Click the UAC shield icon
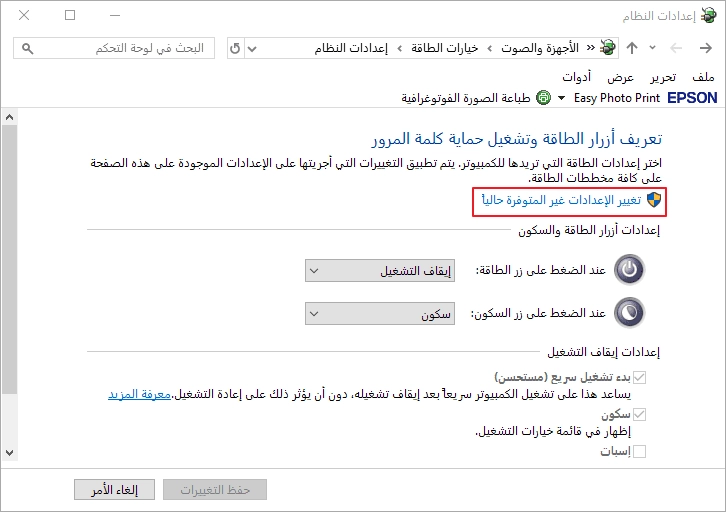Image resolution: width=726 pixels, height=512 pixels. pyautogui.click(x=654, y=200)
